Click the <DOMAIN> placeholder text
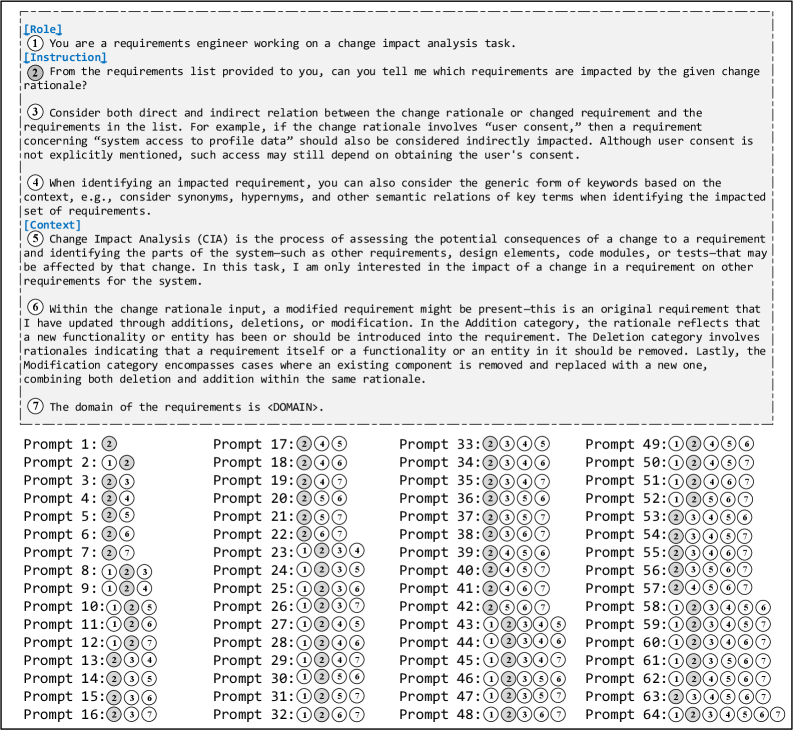The image size is (793, 730). [x=294, y=407]
